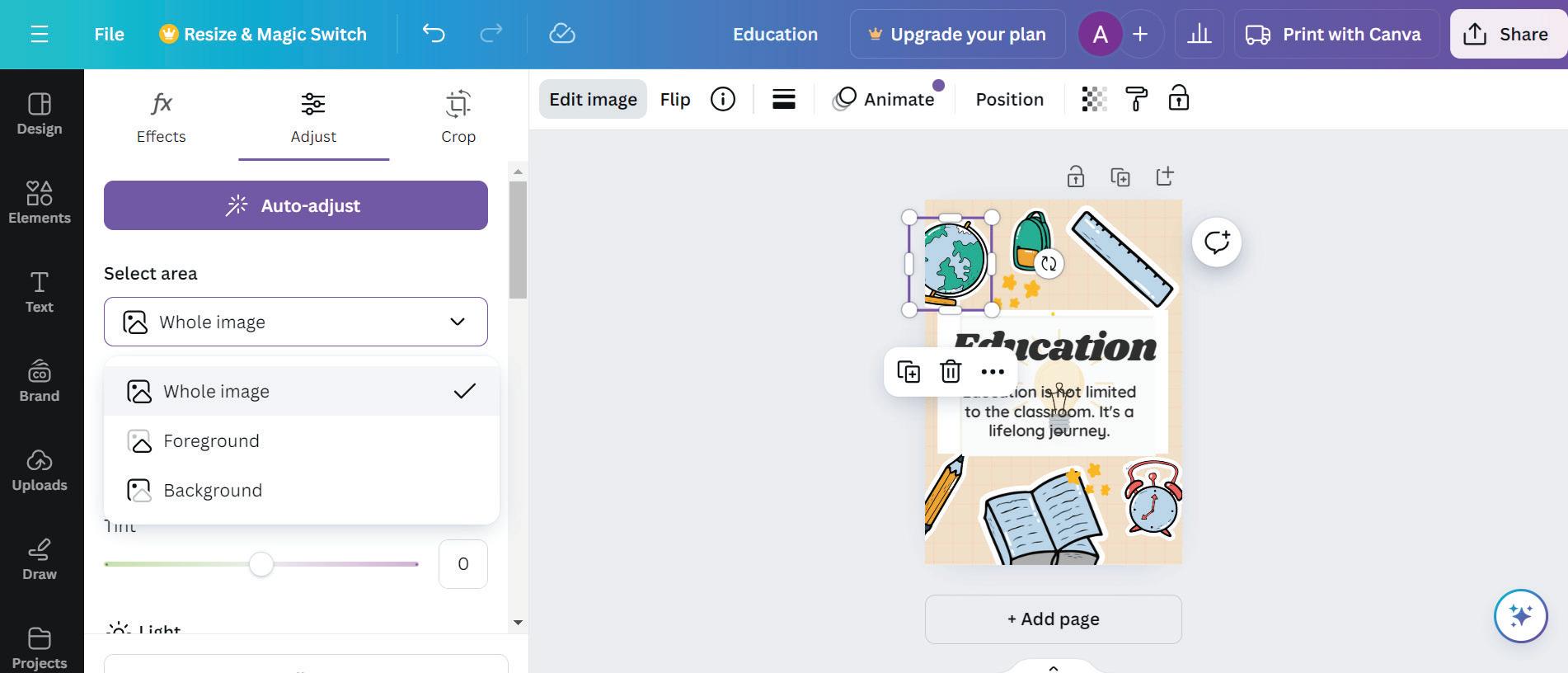Open the more options ellipsis menu
The width and height of the screenshot is (1568, 673).
click(993, 371)
